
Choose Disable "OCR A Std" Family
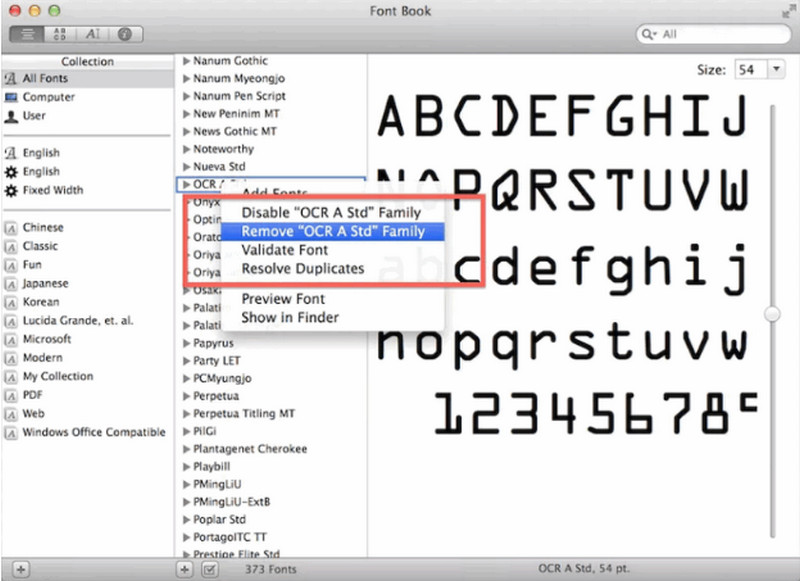pos(332,212)
